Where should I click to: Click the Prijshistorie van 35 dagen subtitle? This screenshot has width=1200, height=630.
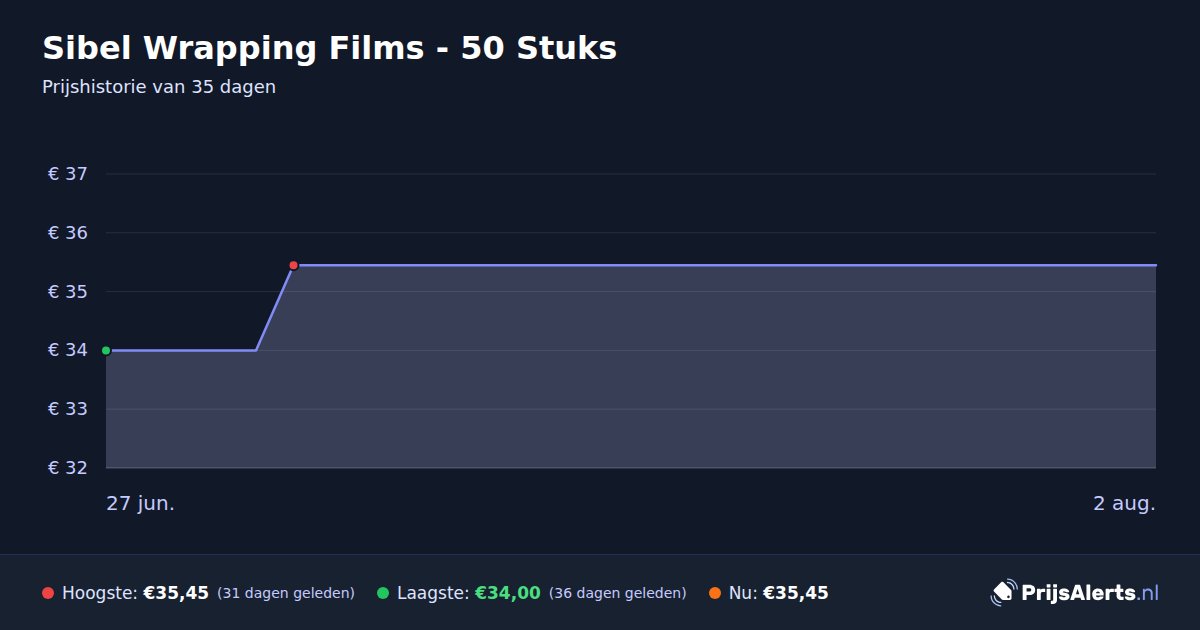pos(159,87)
